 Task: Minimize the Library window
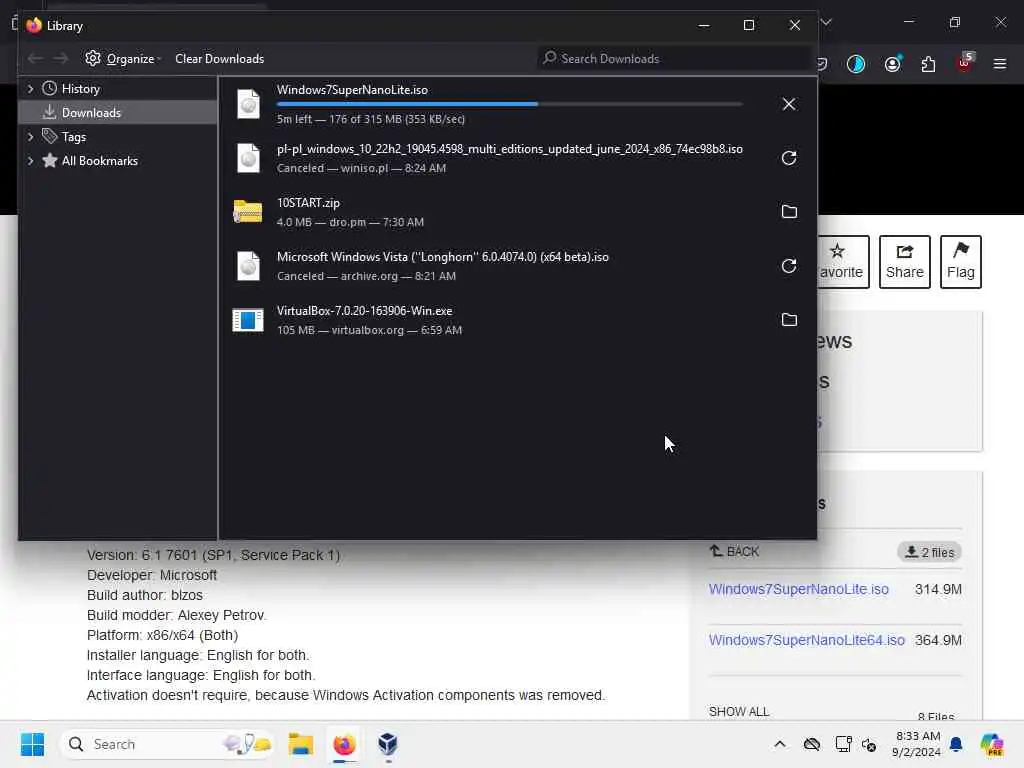pos(703,25)
